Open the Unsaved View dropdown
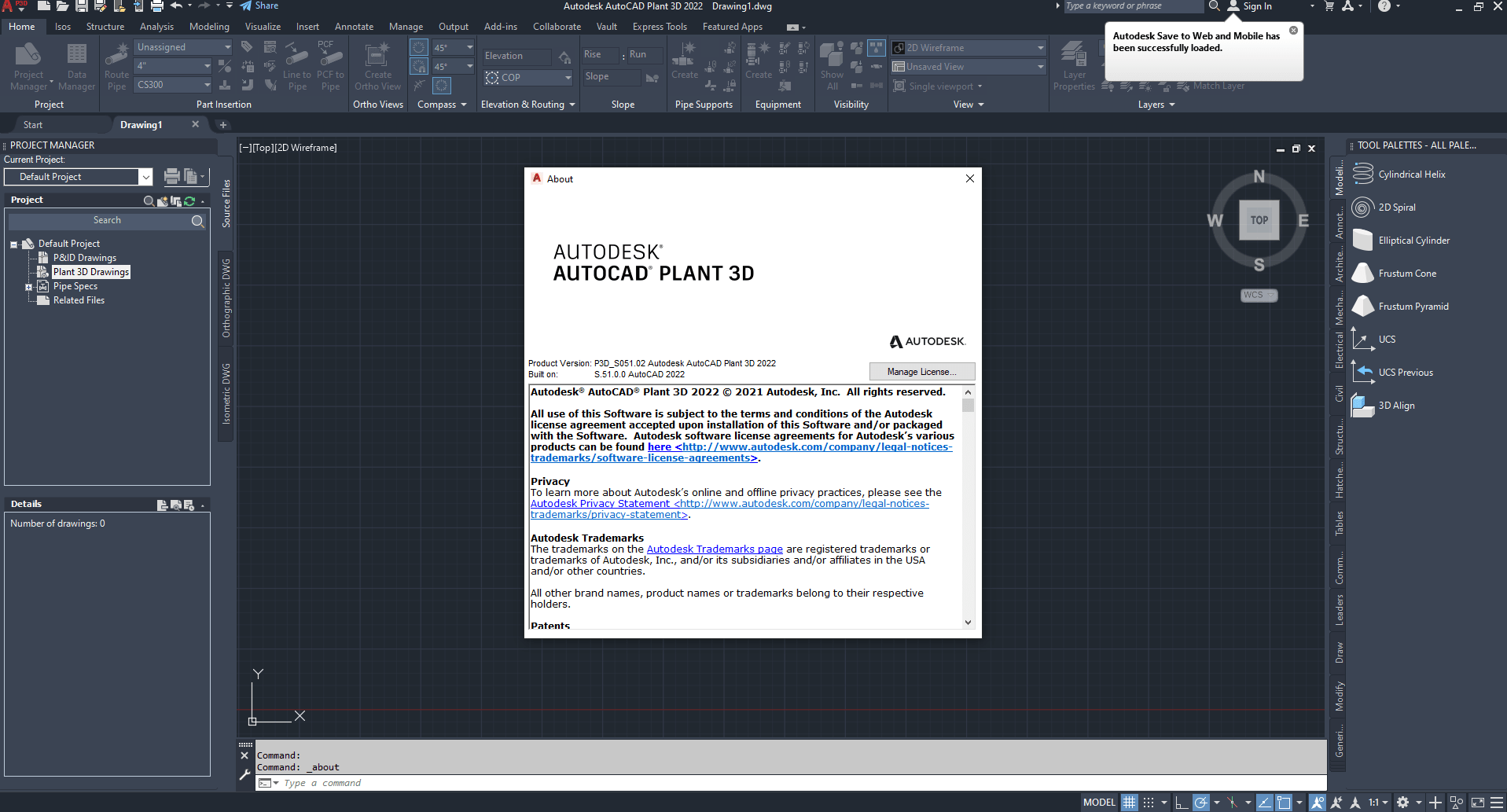This screenshot has width=1507, height=812. (x=969, y=67)
